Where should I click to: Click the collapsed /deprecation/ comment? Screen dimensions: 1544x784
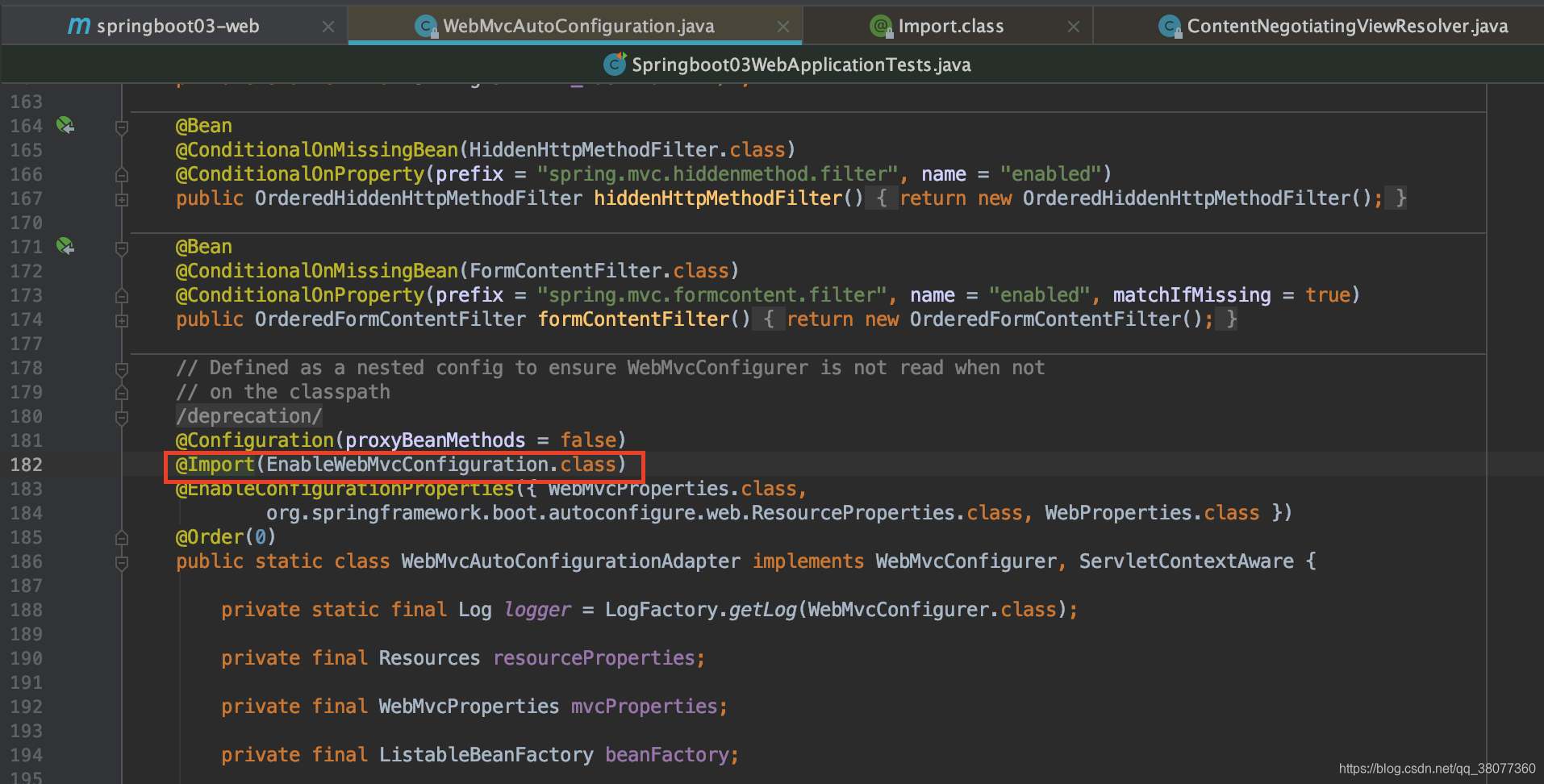pos(249,415)
